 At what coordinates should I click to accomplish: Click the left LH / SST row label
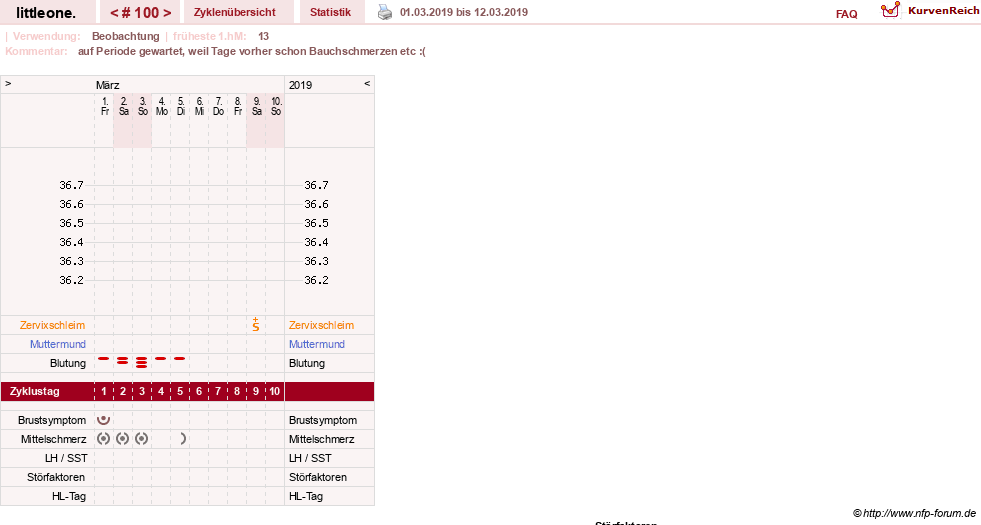tap(66, 458)
